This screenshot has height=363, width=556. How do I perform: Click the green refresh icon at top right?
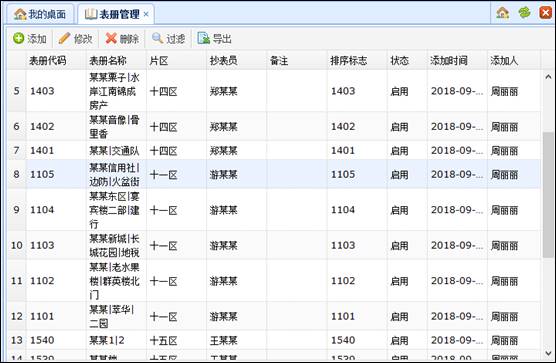coord(524,13)
